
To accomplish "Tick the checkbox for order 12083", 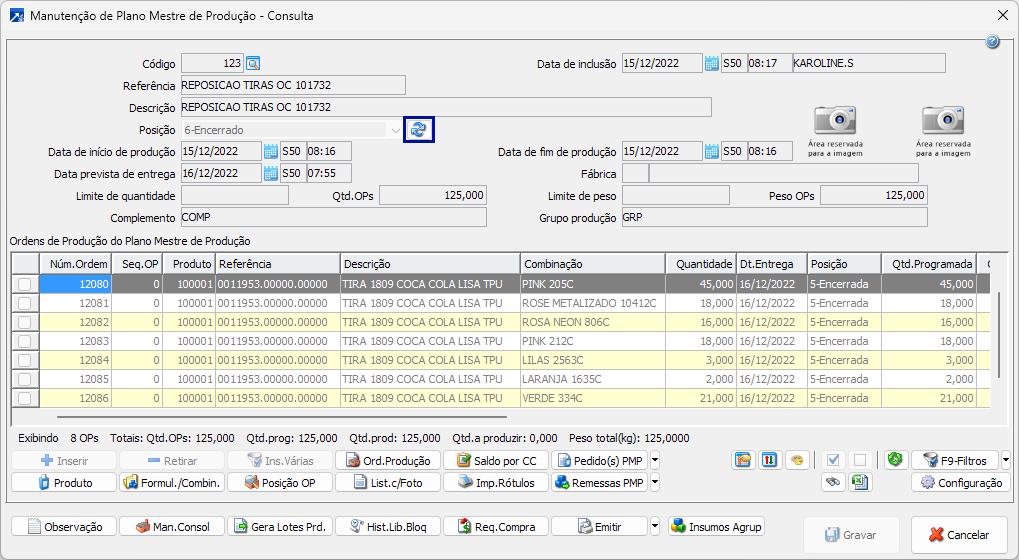I will pyautogui.click(x=24, y=341).
